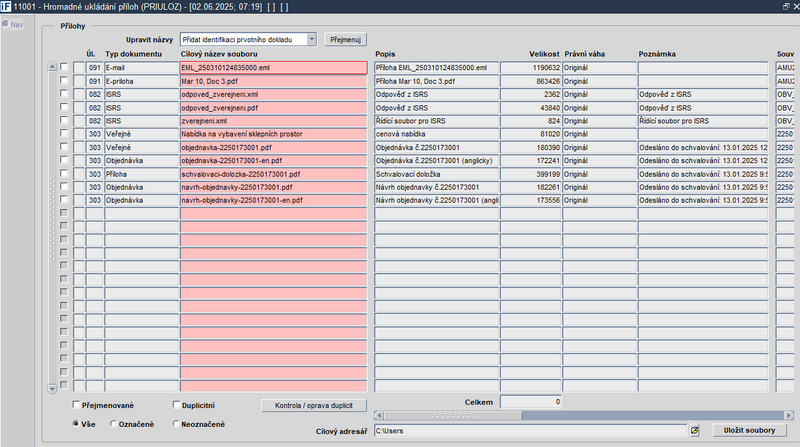Tick checkbox for schvalovaci-dolozka-2250173001.pdf row
Viewport: 800px width, 447px height.
coord(64,173)
